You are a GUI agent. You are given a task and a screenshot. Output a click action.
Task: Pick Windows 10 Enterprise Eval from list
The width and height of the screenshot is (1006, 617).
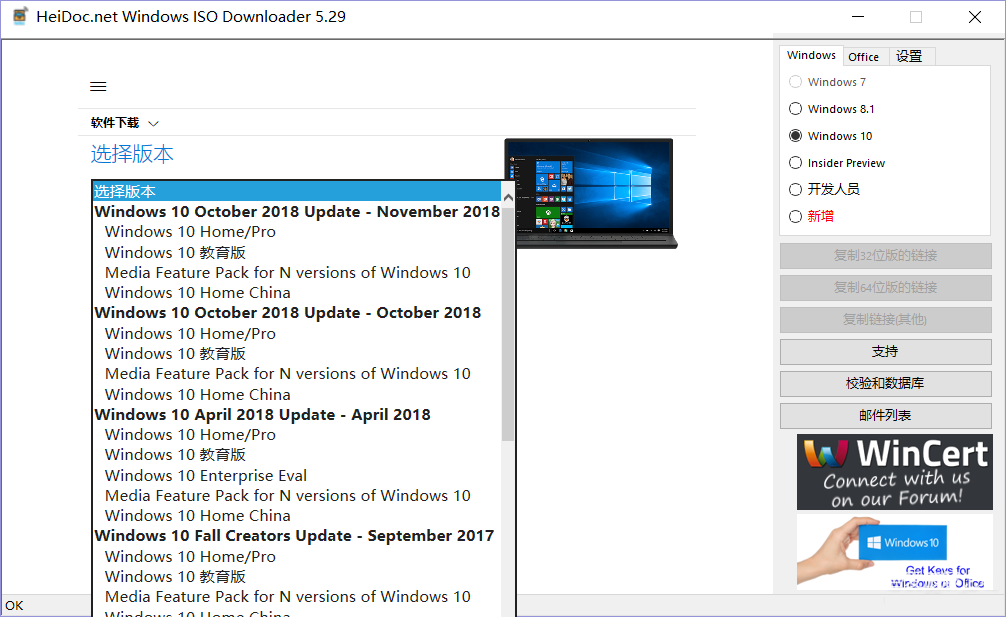pyautogui.click(x=205, y=475)
